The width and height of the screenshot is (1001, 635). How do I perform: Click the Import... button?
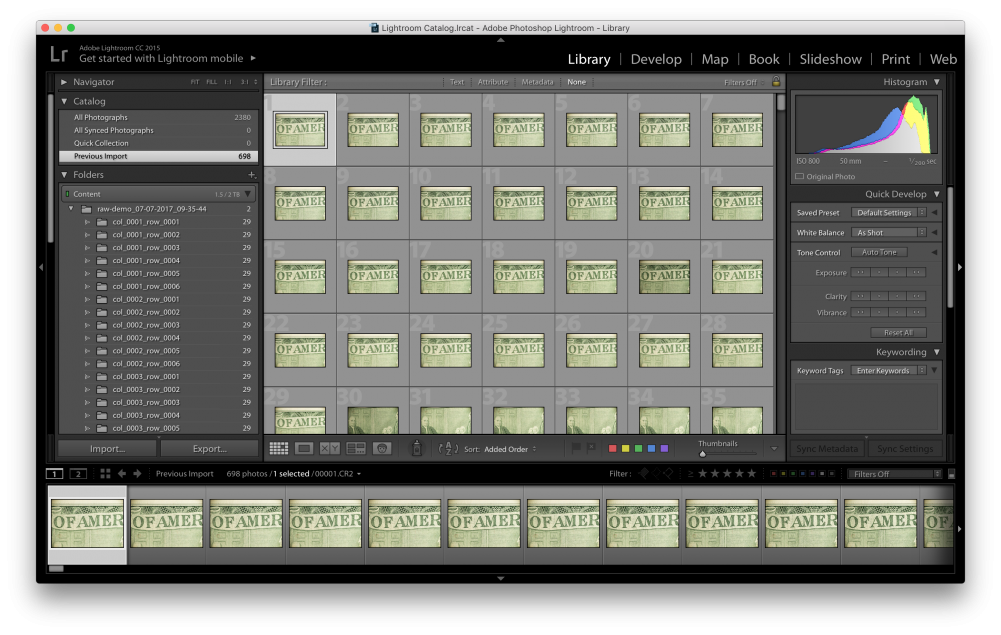coord(106,448)
